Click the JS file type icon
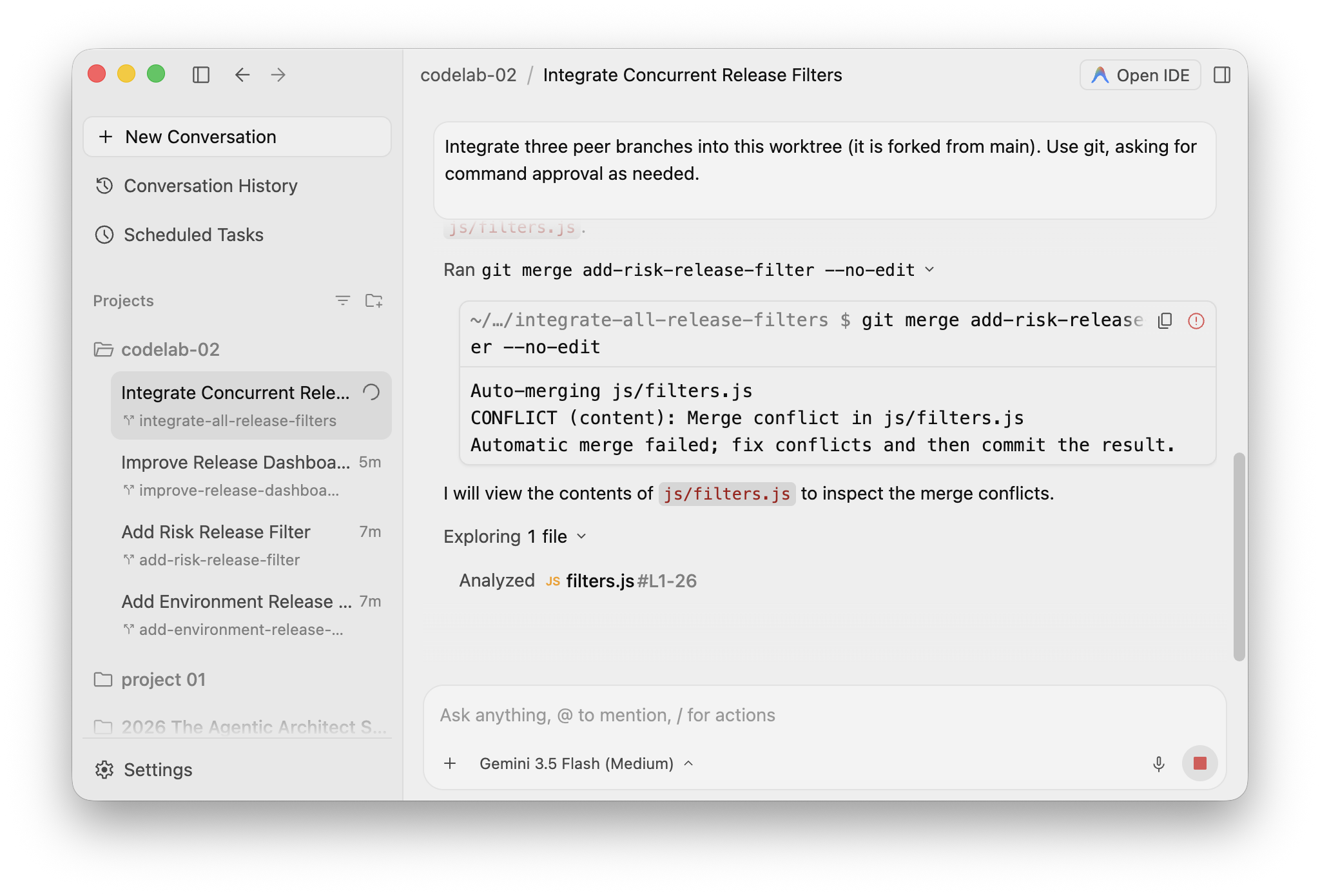1320x896 pixels. click(552, 581)
